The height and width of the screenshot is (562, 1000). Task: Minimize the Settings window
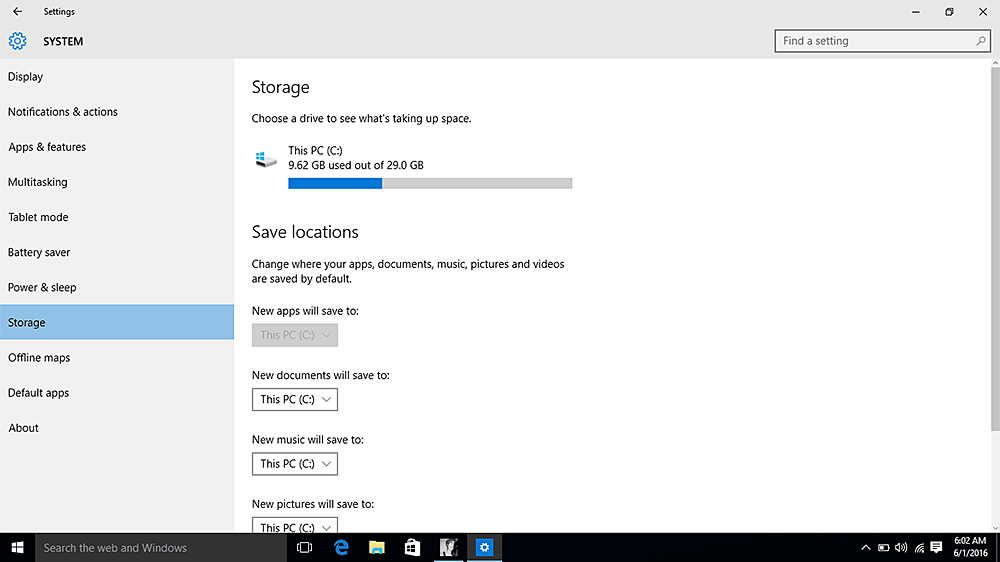coord(916,11)
